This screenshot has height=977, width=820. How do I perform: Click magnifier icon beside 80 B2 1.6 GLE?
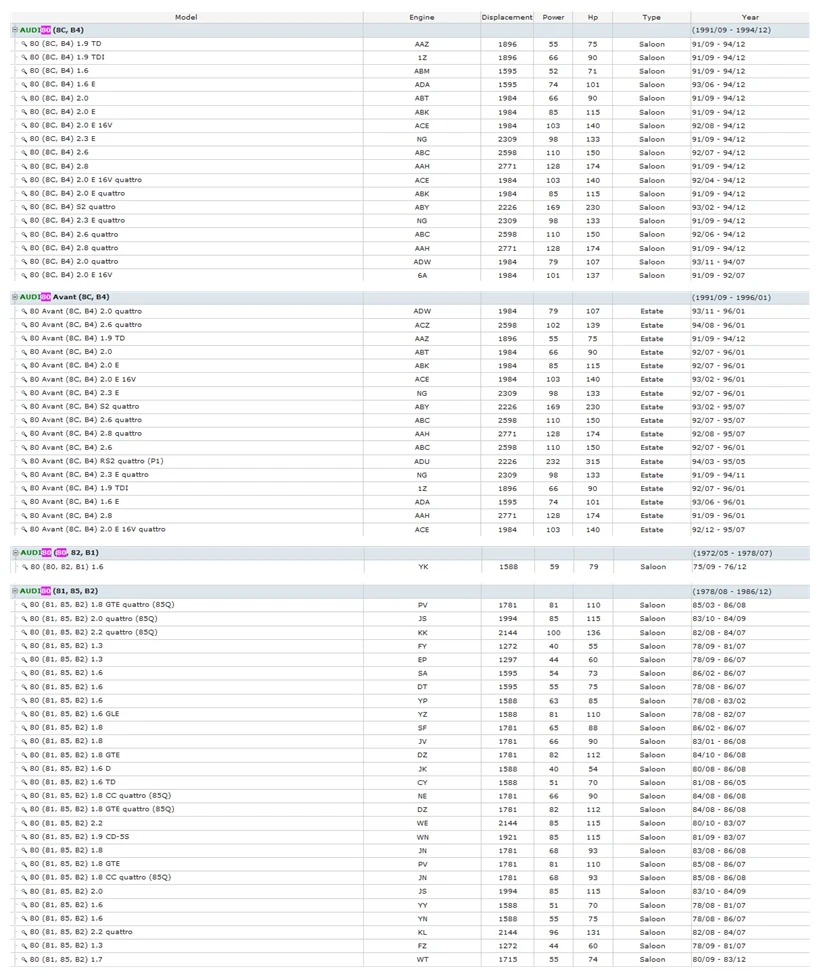[24, 715]
